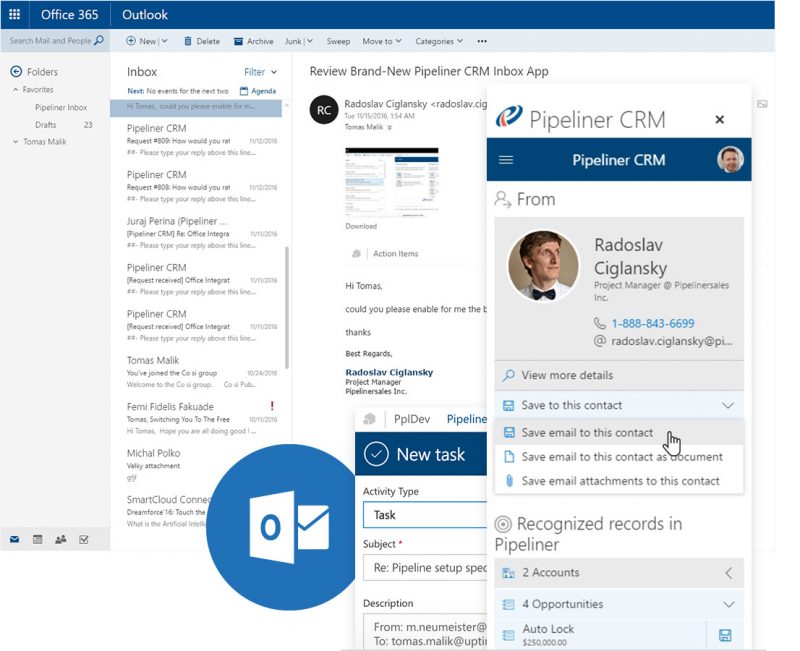Screen dimensions: 800x651
Task: Click the RC sender avatar
Action: click(324, 110)
